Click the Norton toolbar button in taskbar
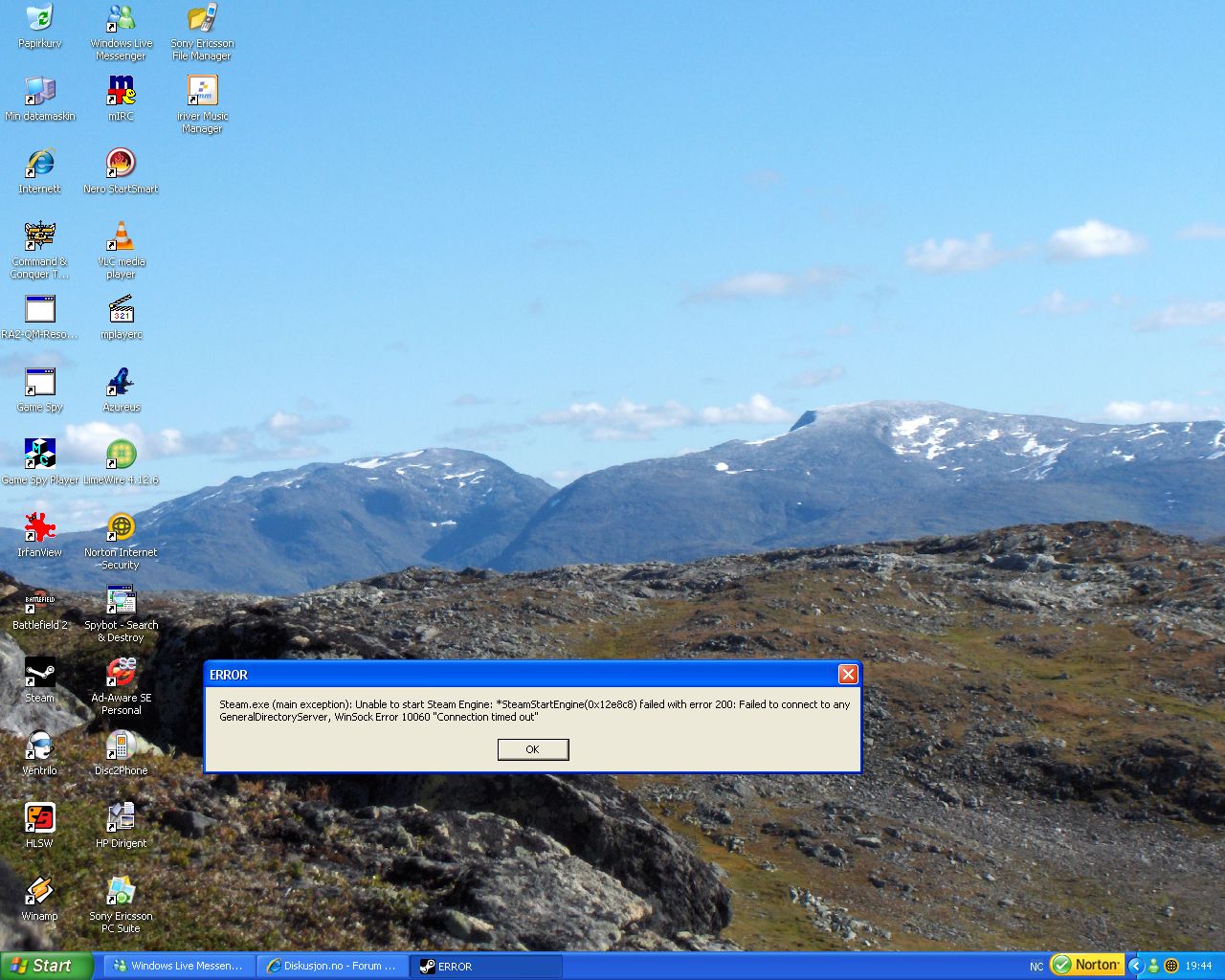The image size is (1225, 980). (1086, 965)
